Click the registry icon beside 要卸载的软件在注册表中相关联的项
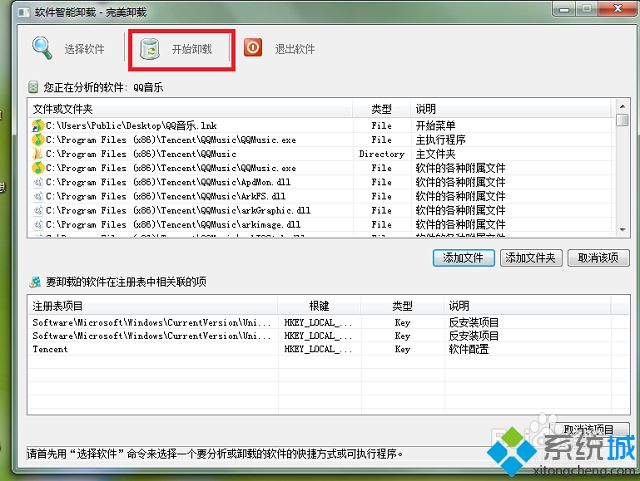This screenshot has height=481, width=640. tap(36, 282)
